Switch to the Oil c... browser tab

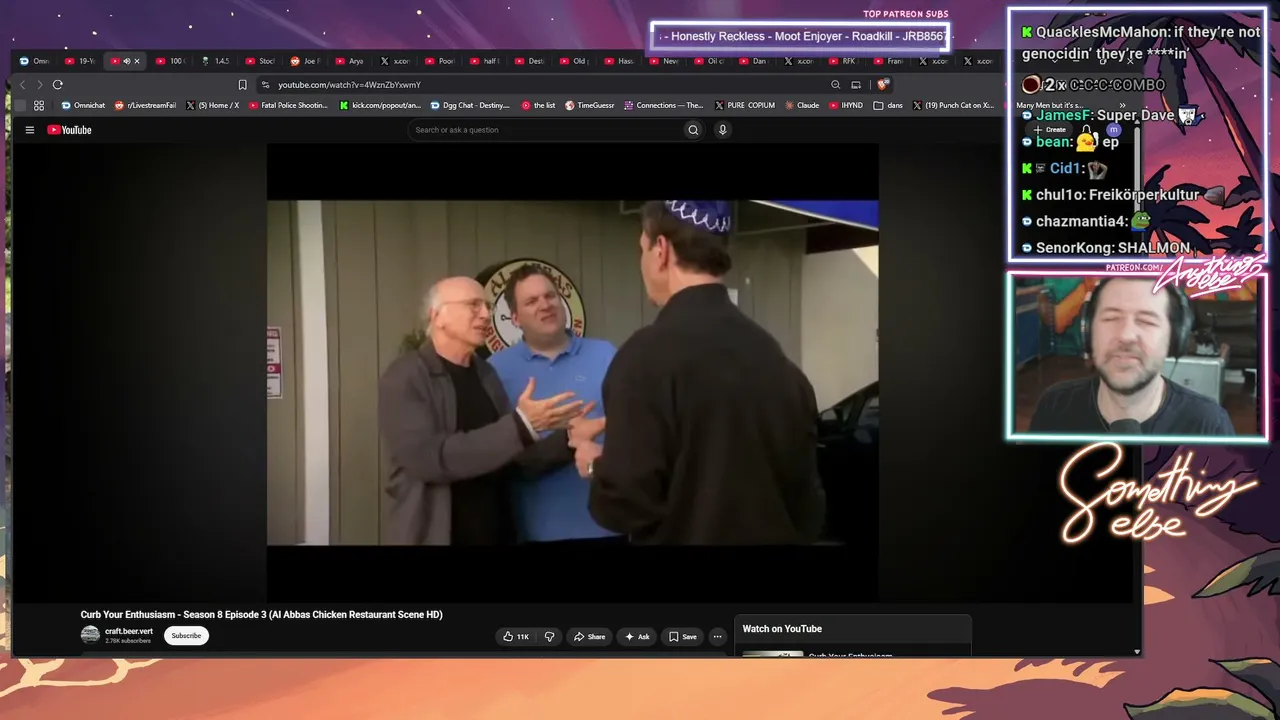click(711, 61)
